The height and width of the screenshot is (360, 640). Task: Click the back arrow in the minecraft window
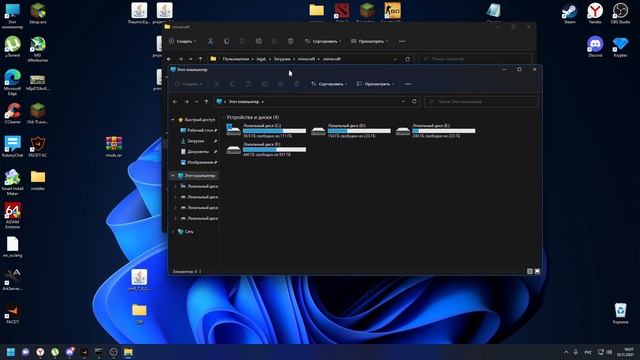169,59
